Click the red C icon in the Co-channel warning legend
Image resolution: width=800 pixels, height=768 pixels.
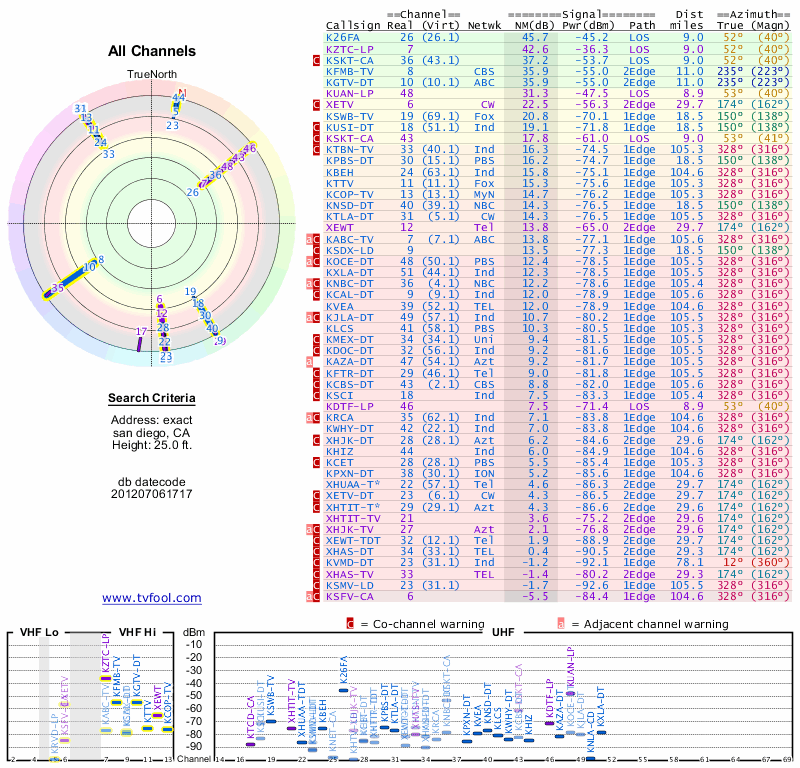click(350, 624)
